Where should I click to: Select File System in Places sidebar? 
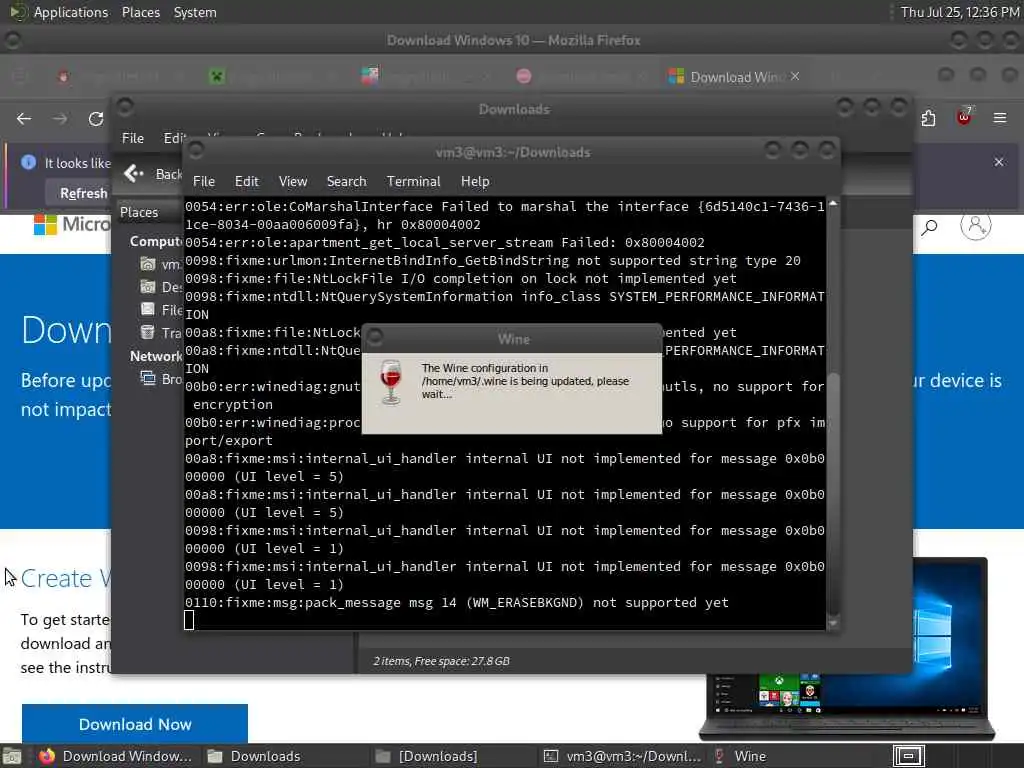(161, 310)
